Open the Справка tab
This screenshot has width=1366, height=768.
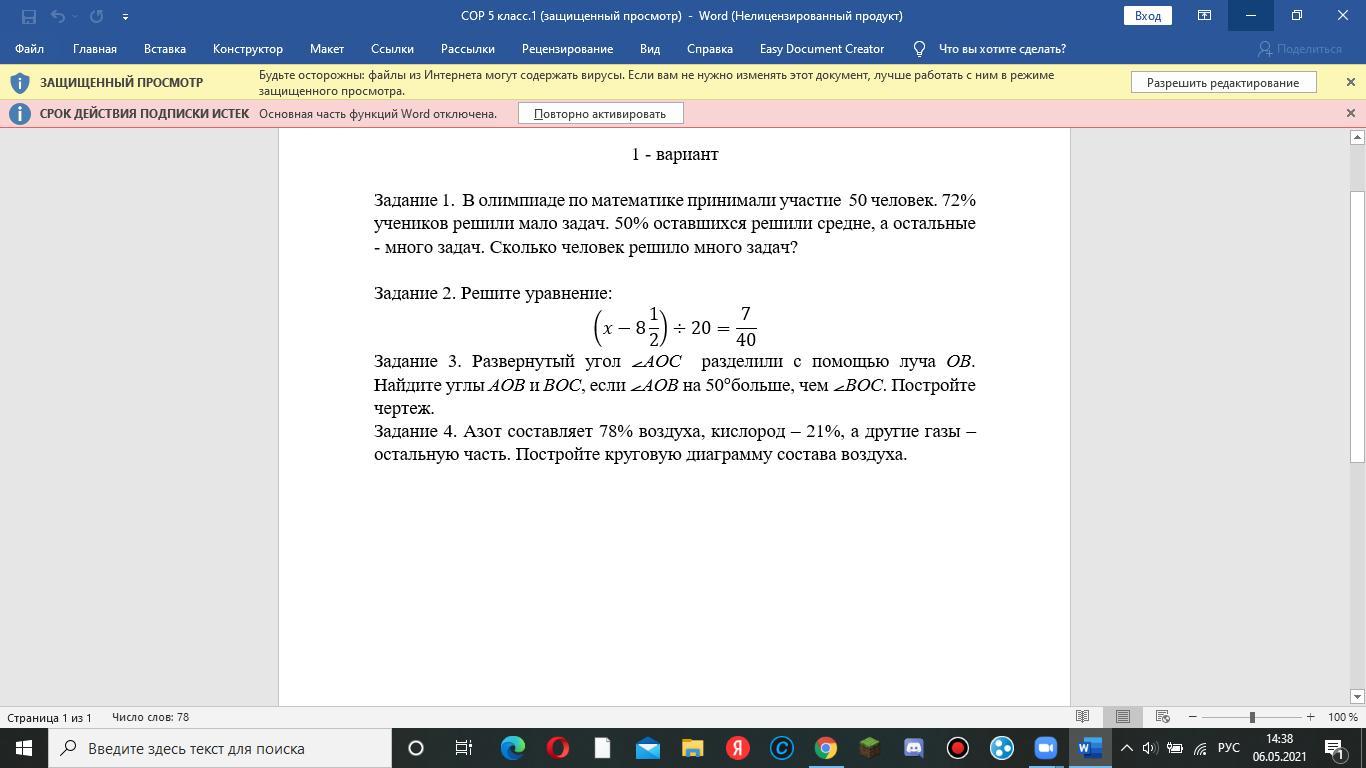710,48
